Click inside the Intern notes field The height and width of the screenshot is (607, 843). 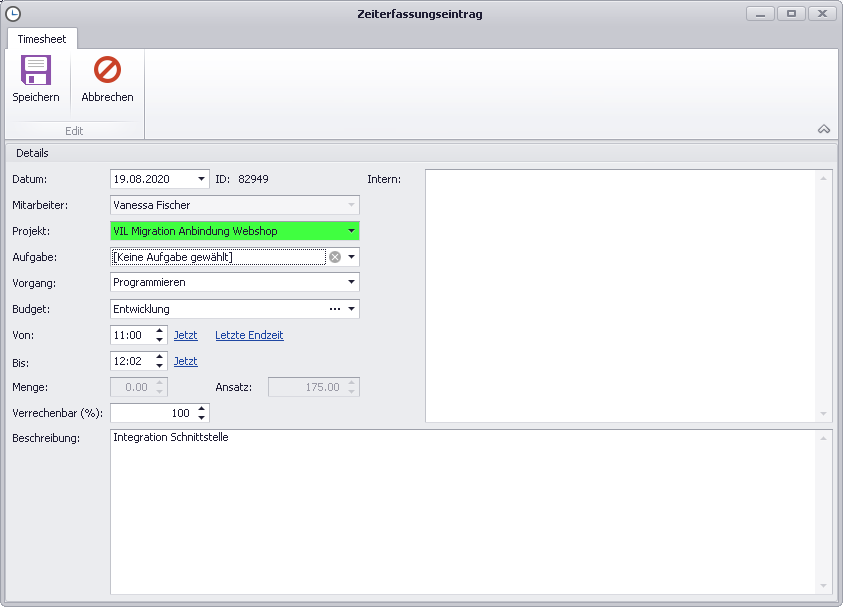620,295
